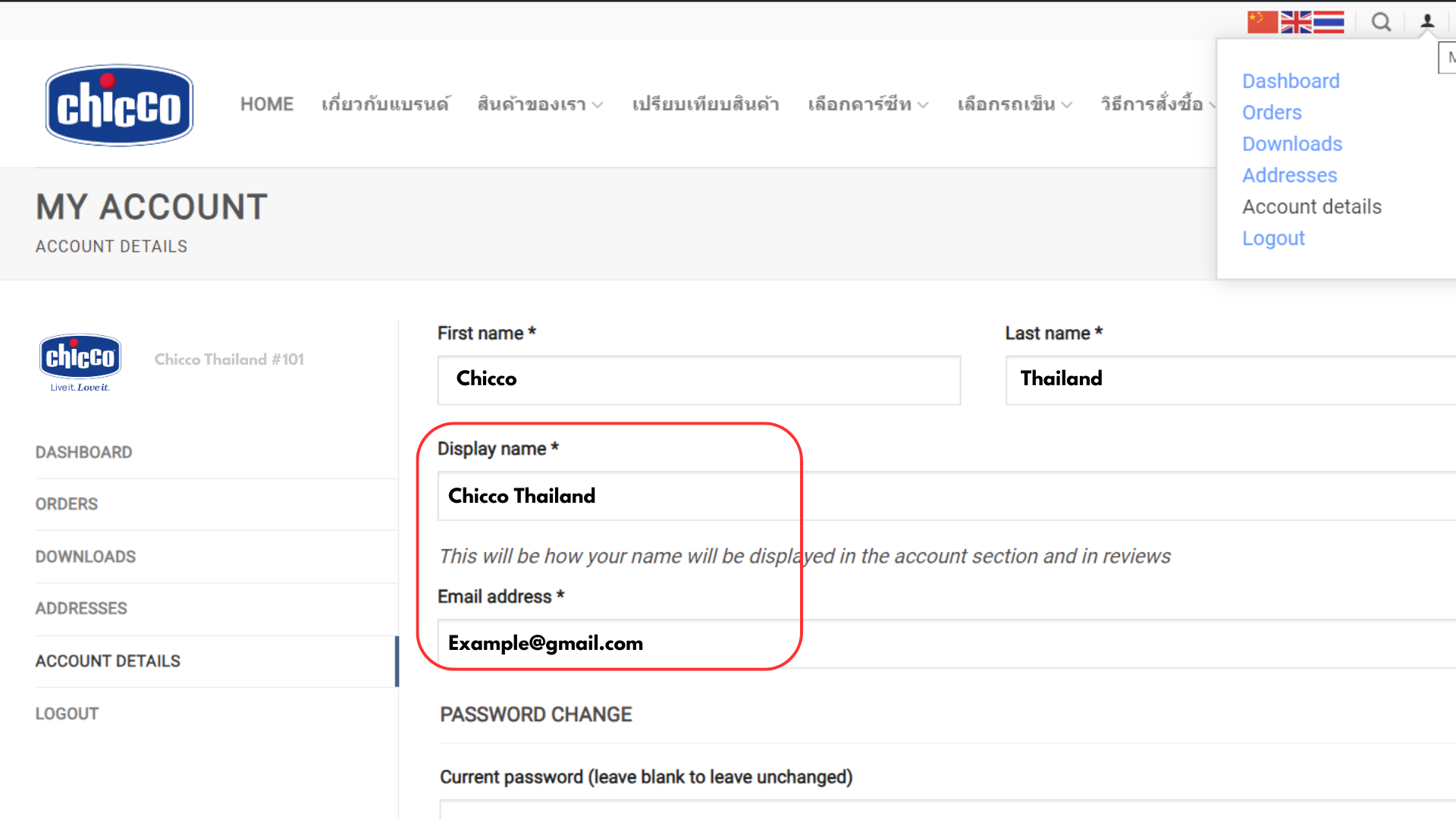Click the user account icon
Image resolution: width=1456 pixels, height=819 pixels.
1427,21
